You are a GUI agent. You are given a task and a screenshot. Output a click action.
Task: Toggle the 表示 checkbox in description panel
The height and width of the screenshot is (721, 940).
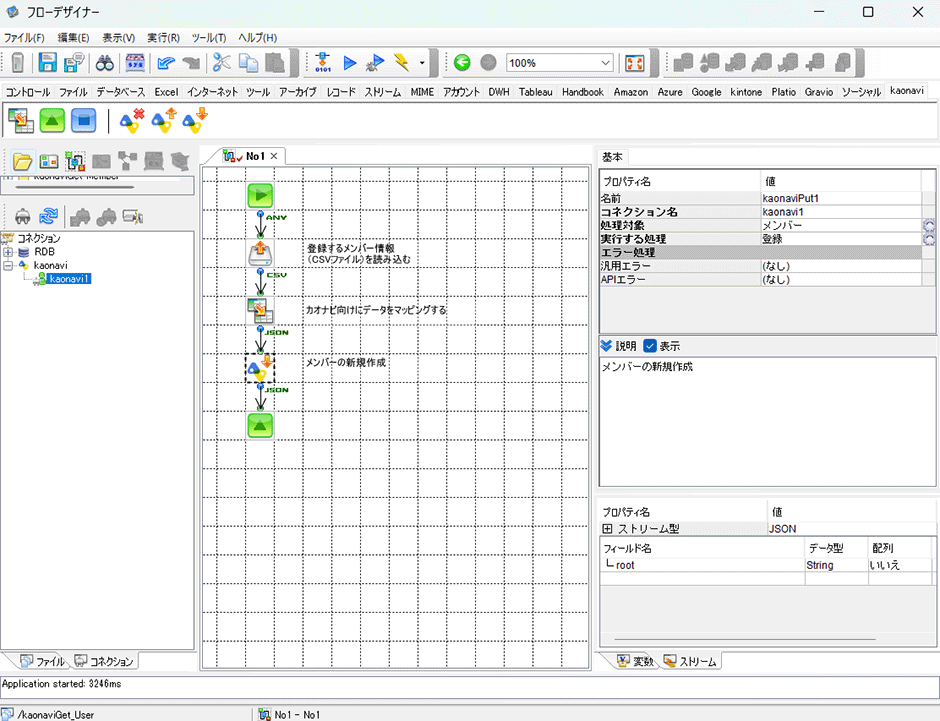click(650, 346)
